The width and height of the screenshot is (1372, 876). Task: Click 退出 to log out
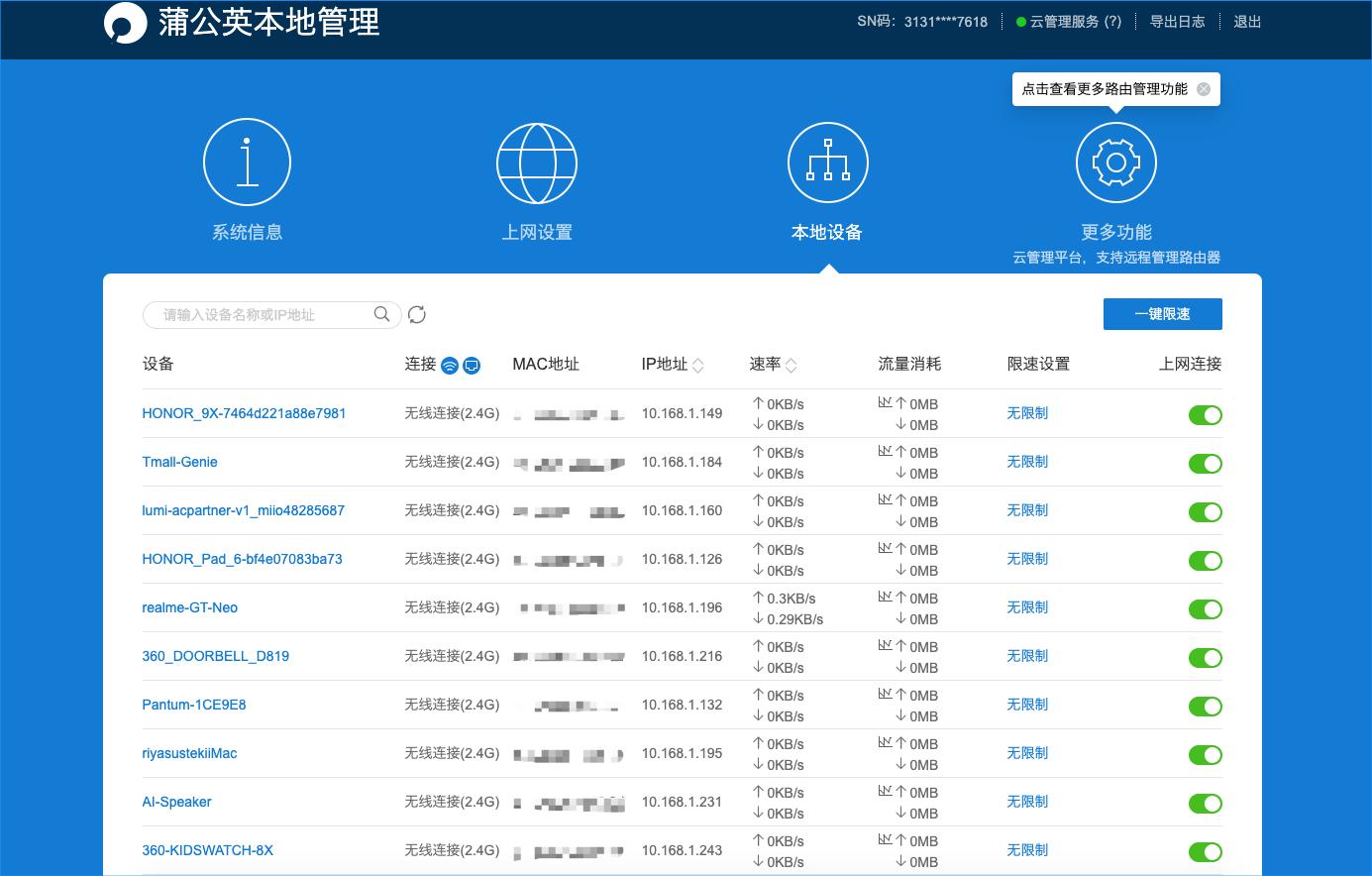tap(1247, 21)
